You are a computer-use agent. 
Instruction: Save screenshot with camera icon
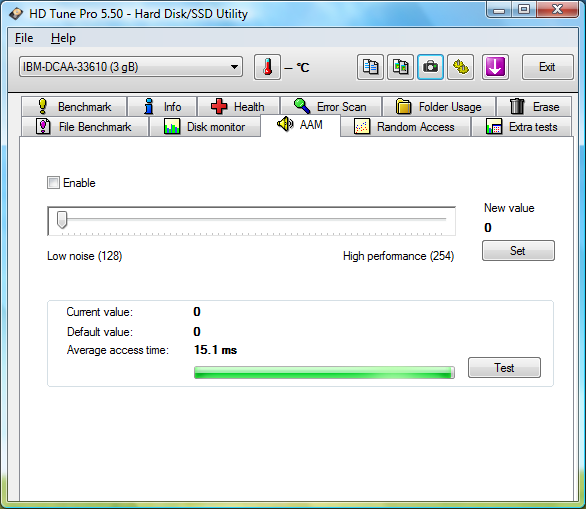pyautogui.click(x=431, y=67)
